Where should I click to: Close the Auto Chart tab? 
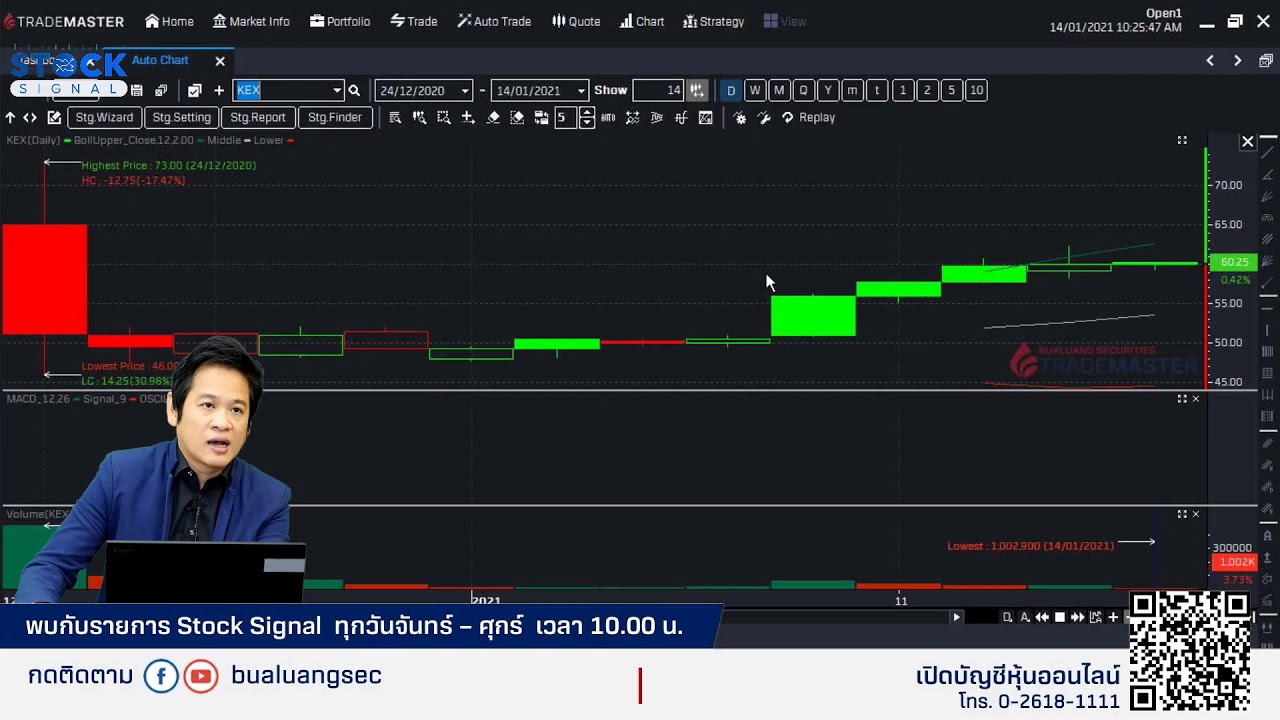(220, 61)
